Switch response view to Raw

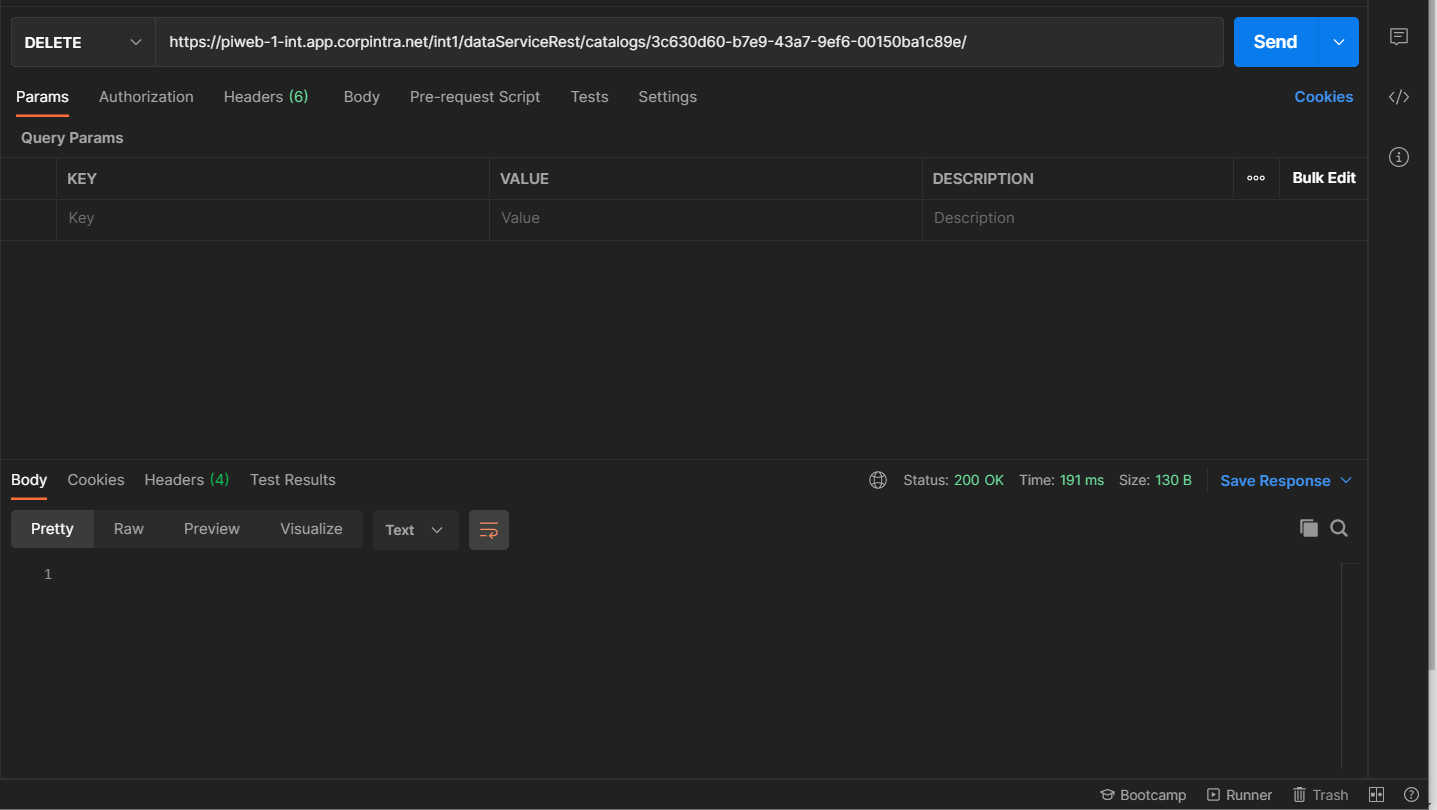pos(128,528)
